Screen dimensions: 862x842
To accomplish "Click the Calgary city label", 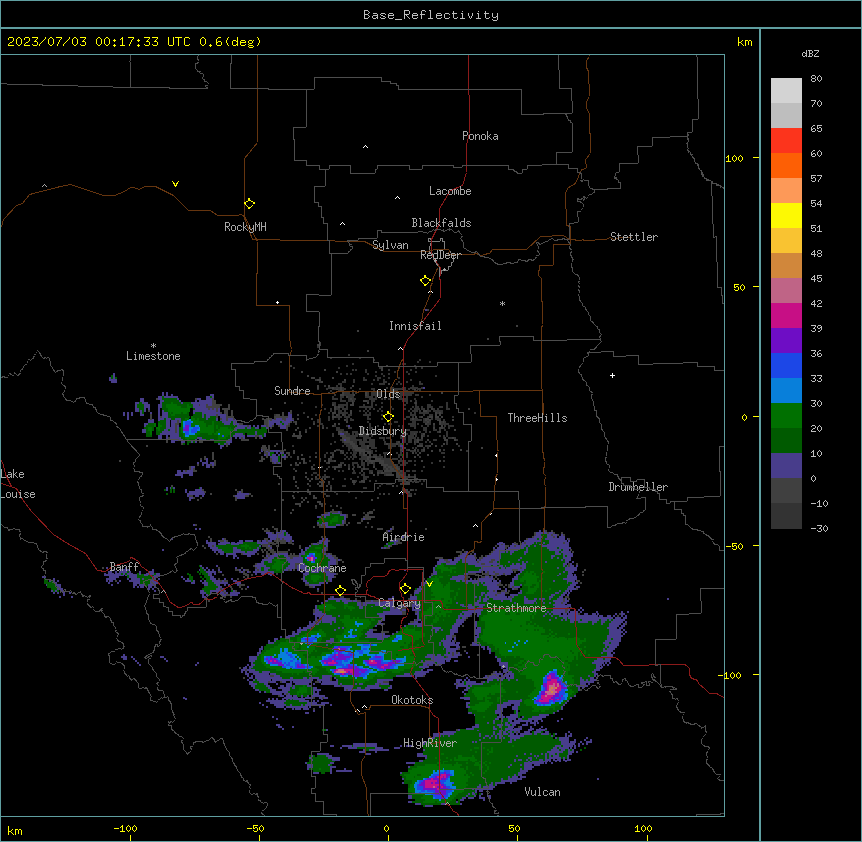I will click(x=399, y=603).
